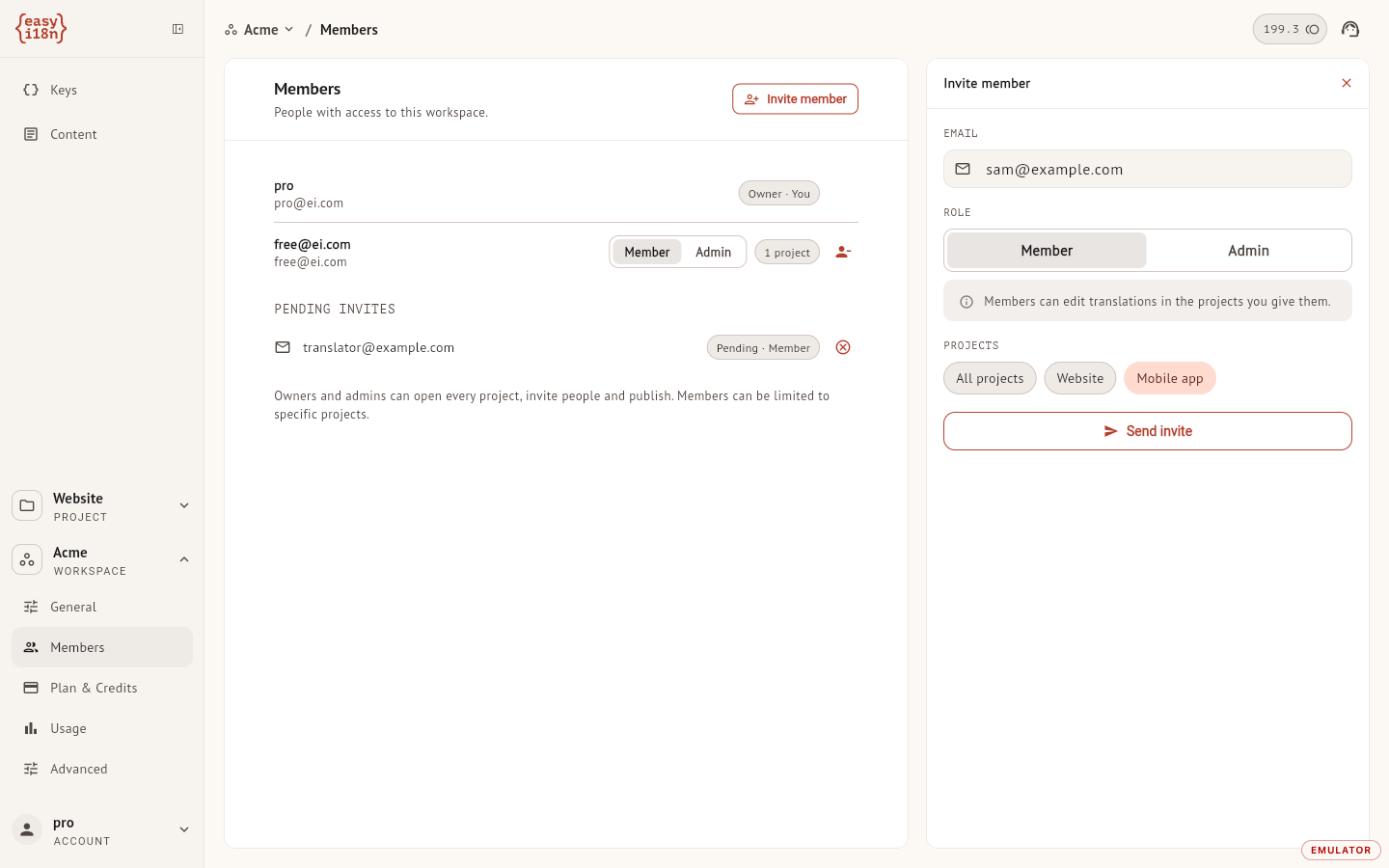This screenshot has height=868, width=1389.
Task: Click the EMULATOR badge
Action: (x=1341, y=850)
